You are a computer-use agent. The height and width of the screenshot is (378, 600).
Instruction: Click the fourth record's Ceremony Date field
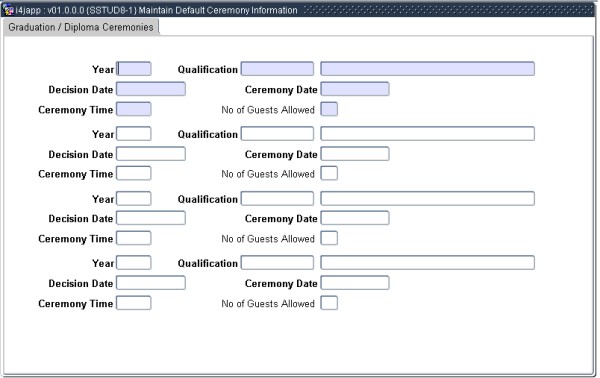click(x=355, y=283)
